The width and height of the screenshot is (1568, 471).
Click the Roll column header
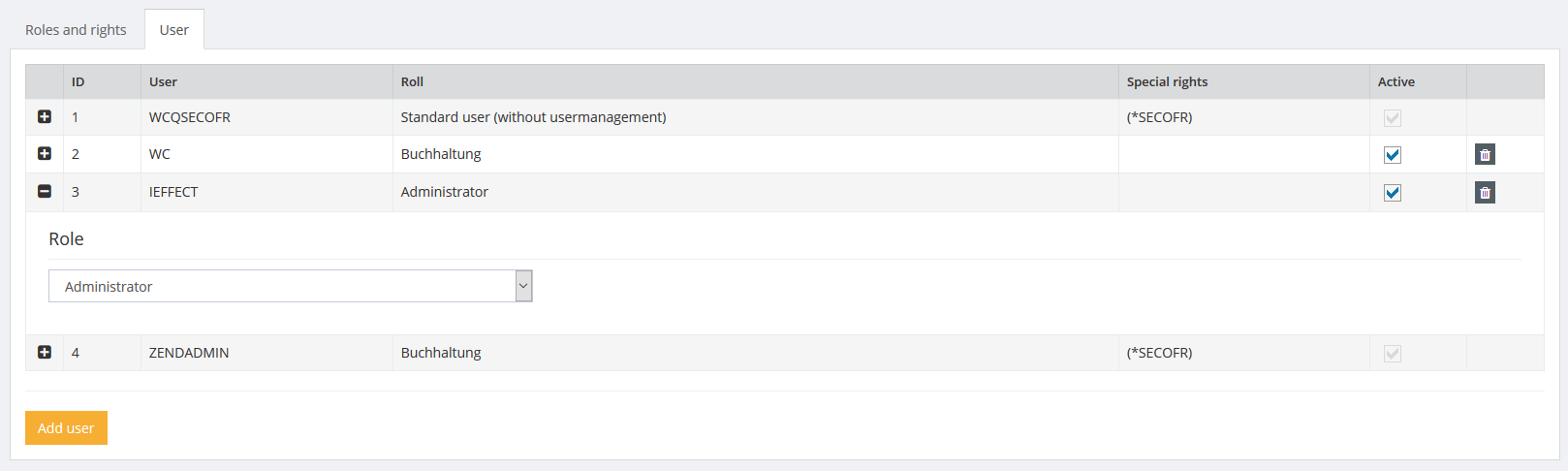coord(412,82)
